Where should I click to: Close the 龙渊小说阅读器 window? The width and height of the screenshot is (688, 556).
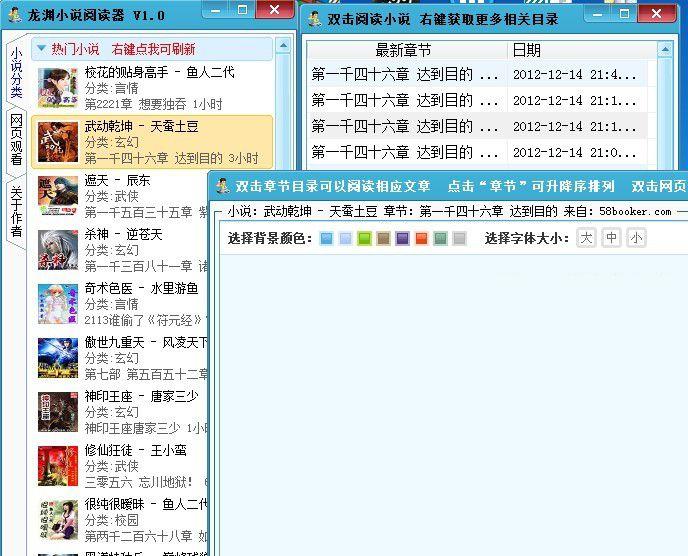point(275,9)
